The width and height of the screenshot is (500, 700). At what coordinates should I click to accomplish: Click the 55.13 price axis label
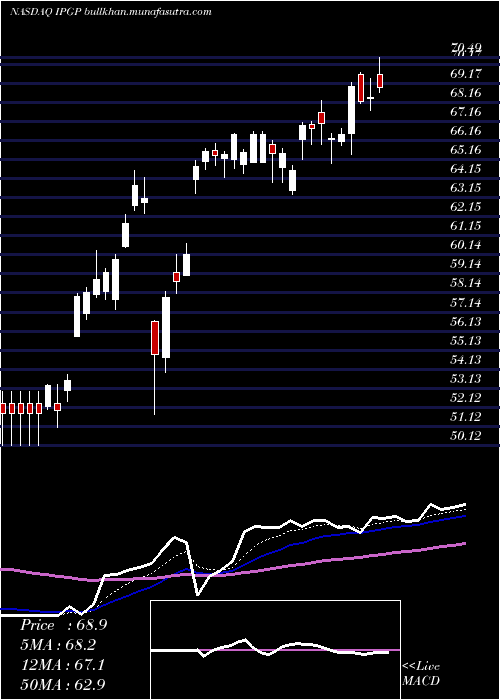[x=466, y=341]
